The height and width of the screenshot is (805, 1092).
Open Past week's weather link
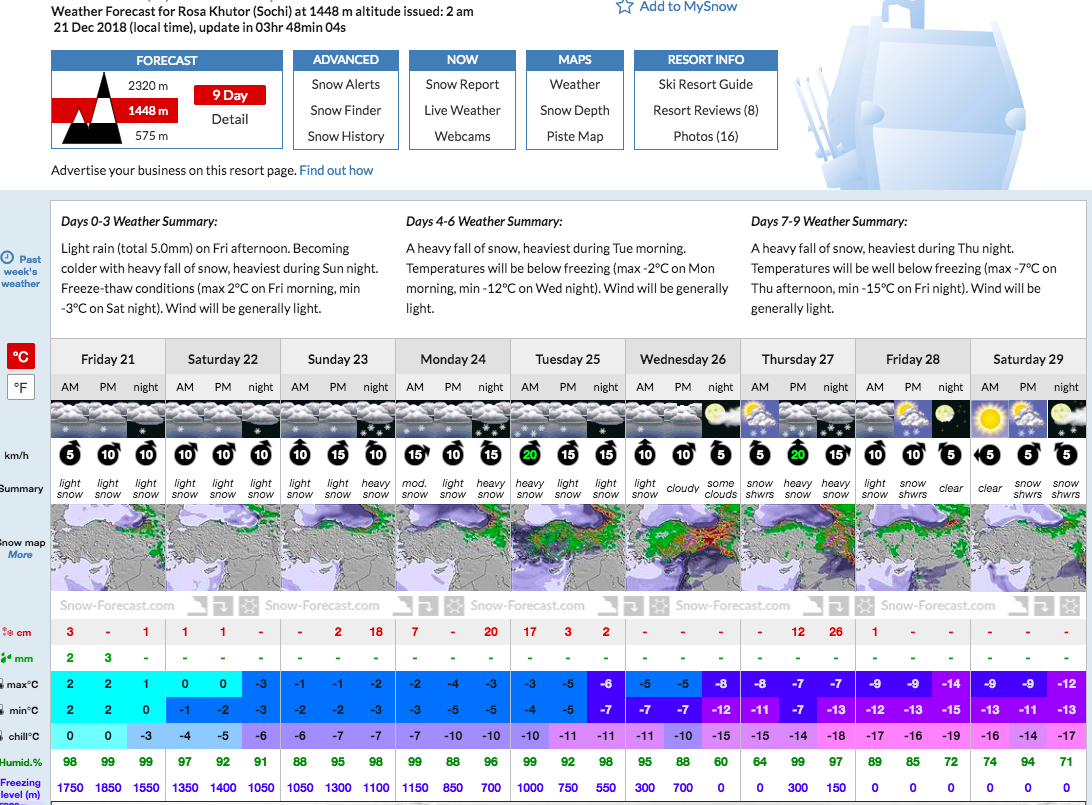coord(21,272)
